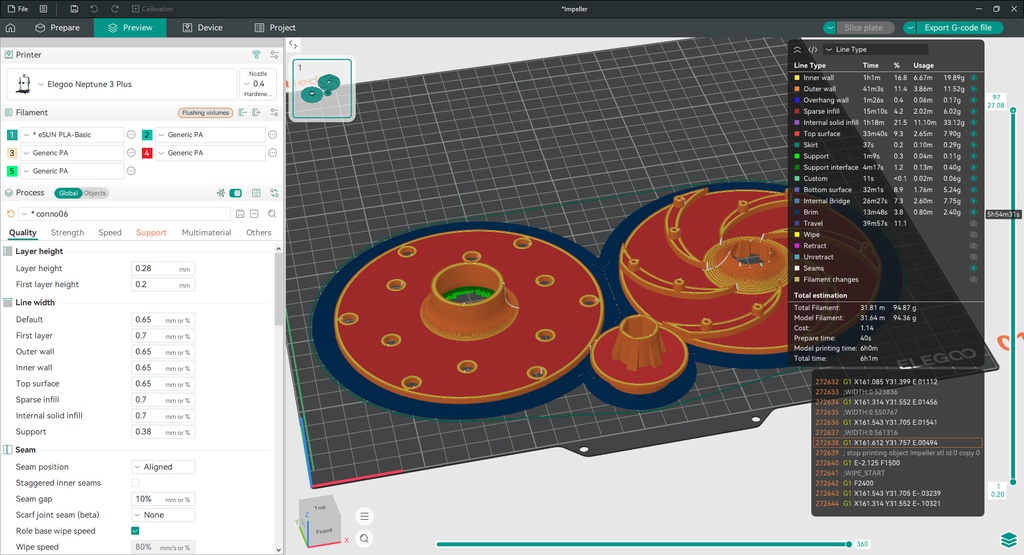Open more options for filament 5

[131, 171]
